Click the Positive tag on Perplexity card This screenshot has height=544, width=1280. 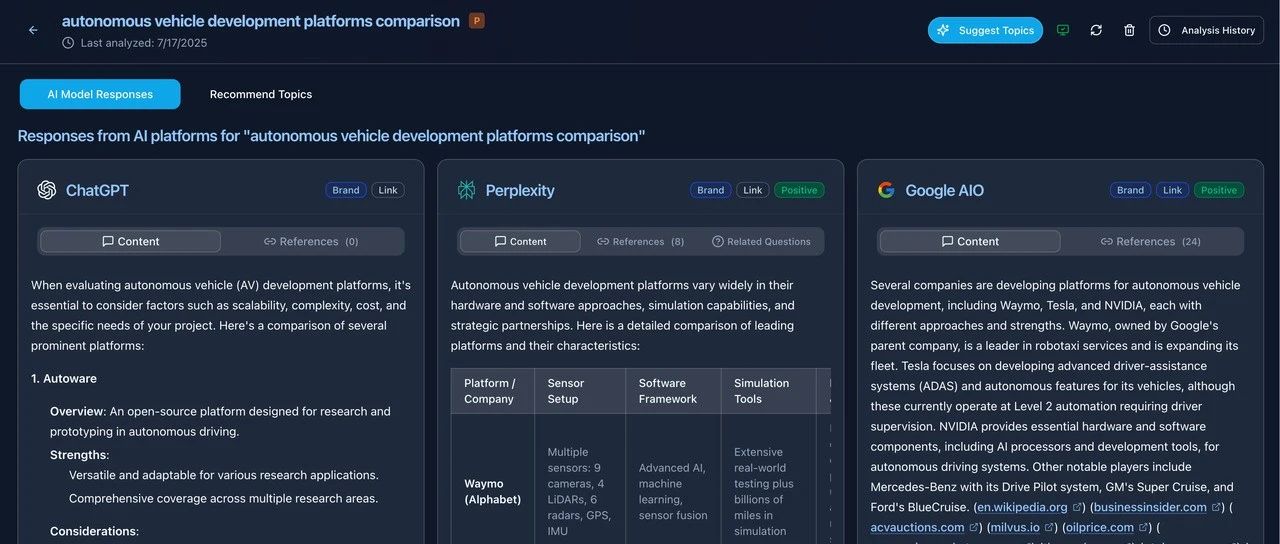[799, 190]
